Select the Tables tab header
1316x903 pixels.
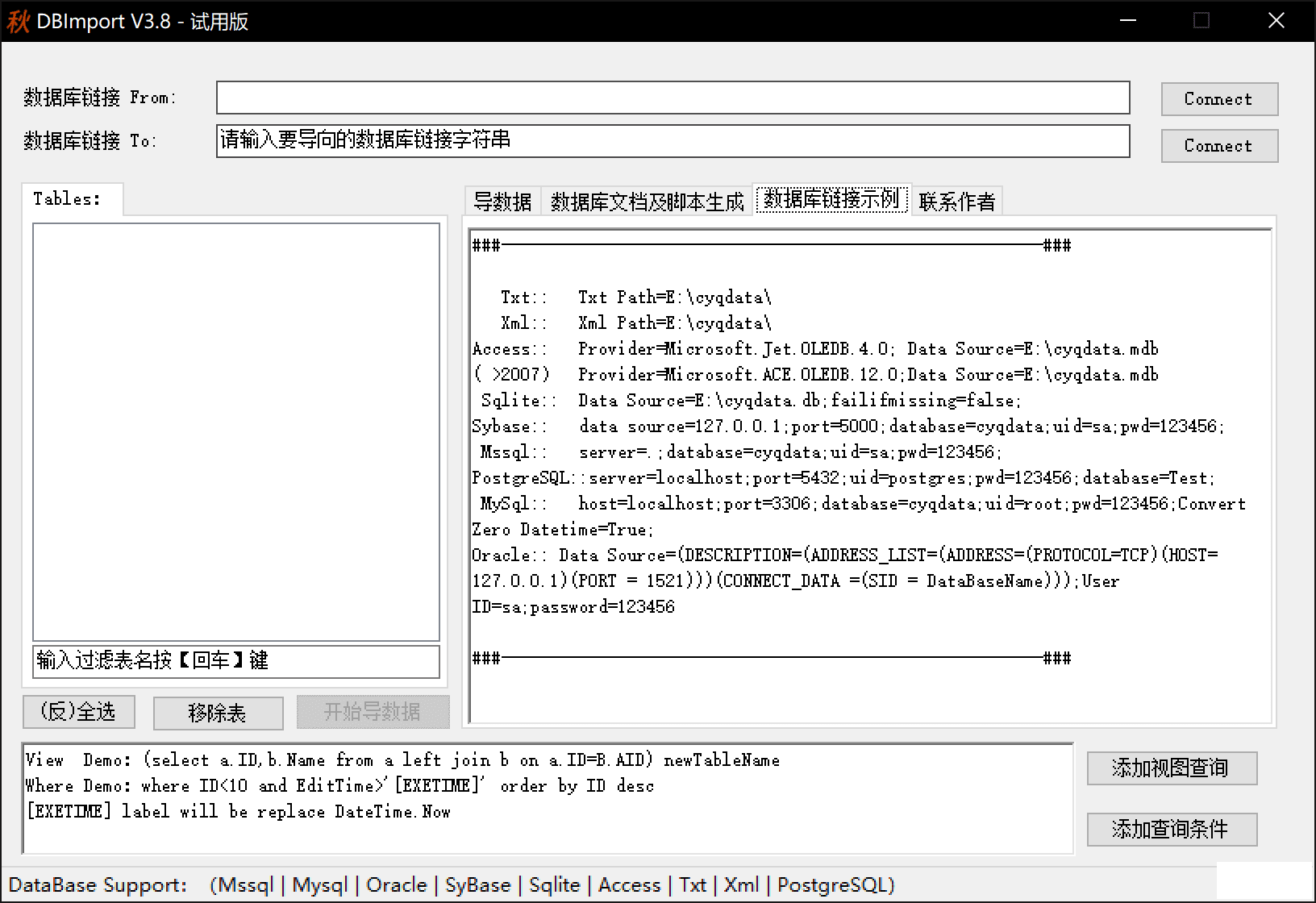68,199
